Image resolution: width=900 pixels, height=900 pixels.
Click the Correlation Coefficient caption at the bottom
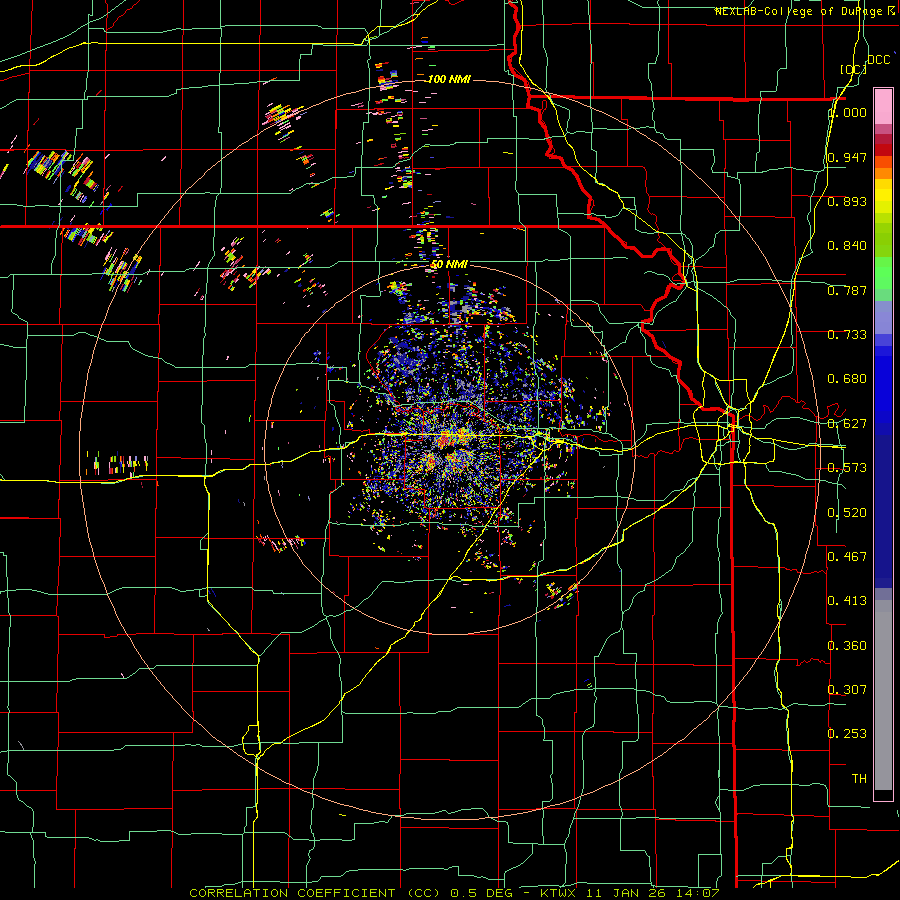[x=455, y=893]
